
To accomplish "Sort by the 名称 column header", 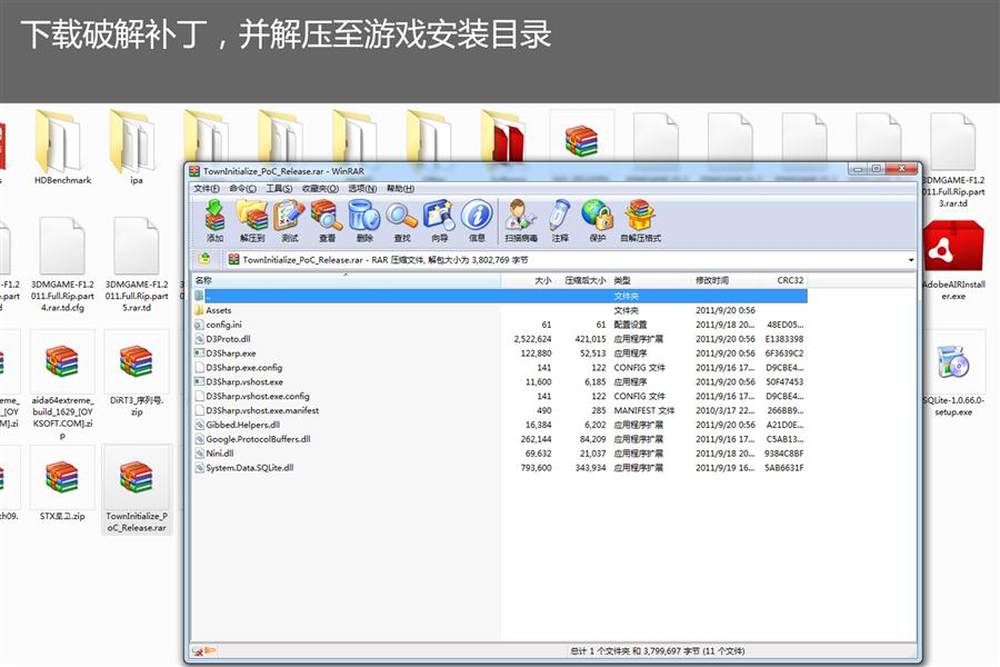I will tap(347, 280).
